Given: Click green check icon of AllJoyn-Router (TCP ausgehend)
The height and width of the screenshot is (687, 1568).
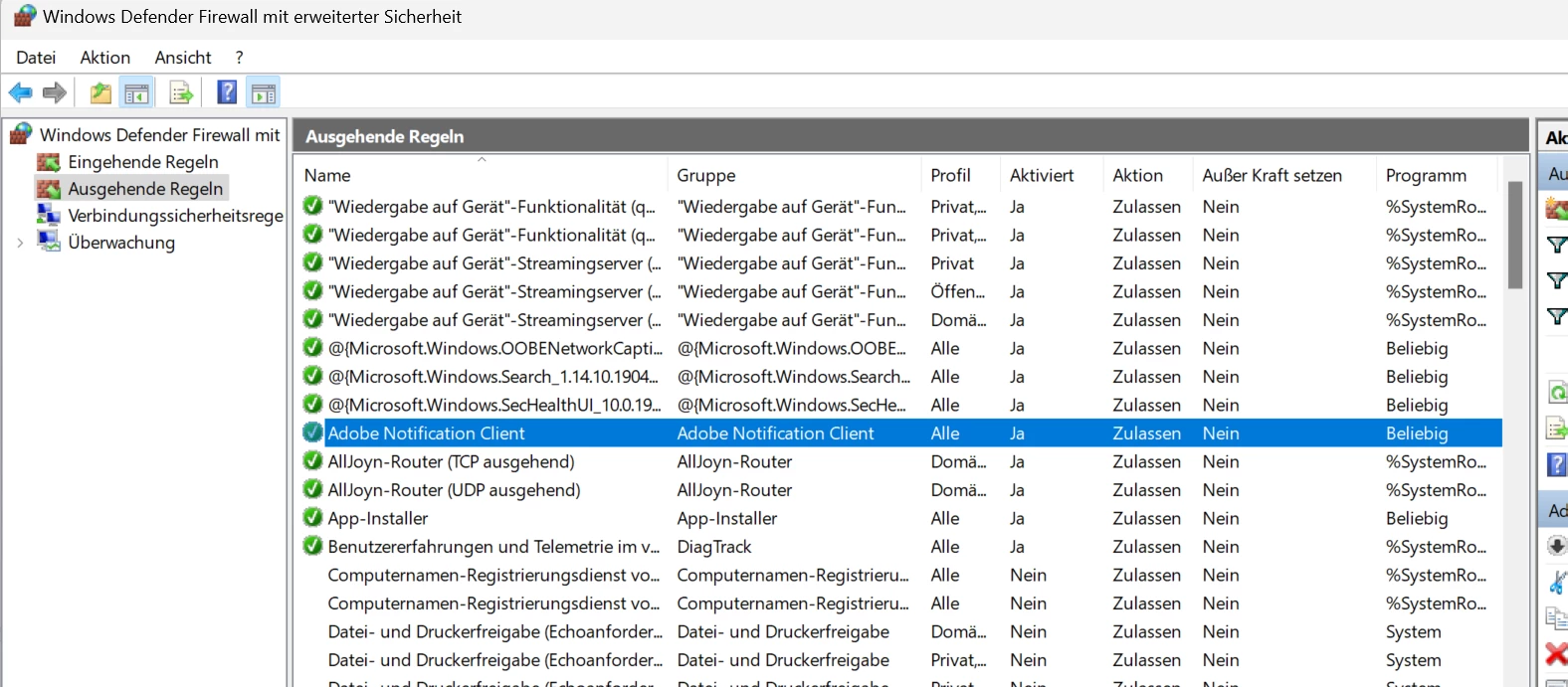Looking at the screenshot, I should pos(312,461).
